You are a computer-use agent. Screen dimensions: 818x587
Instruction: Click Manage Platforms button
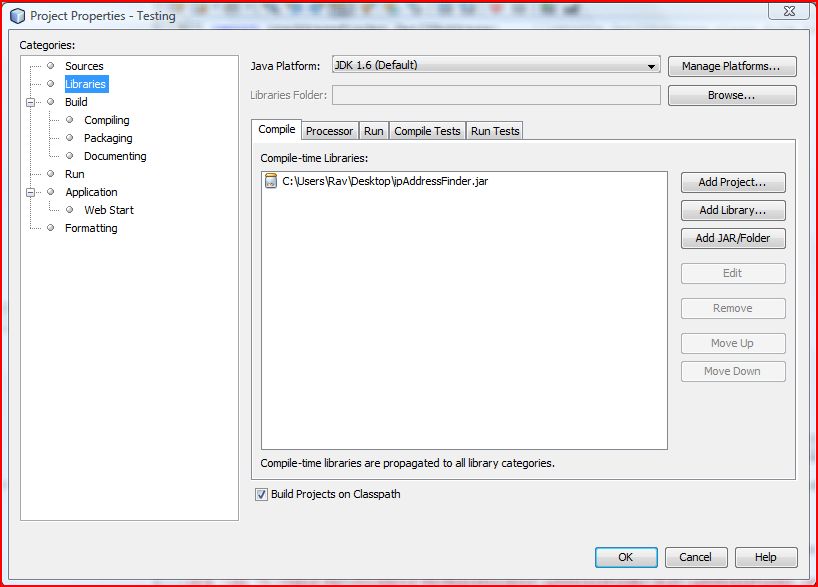(x=732, y=66)
